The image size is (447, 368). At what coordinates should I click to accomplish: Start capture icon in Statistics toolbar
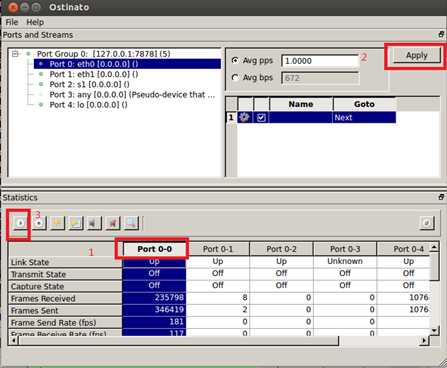94,223
